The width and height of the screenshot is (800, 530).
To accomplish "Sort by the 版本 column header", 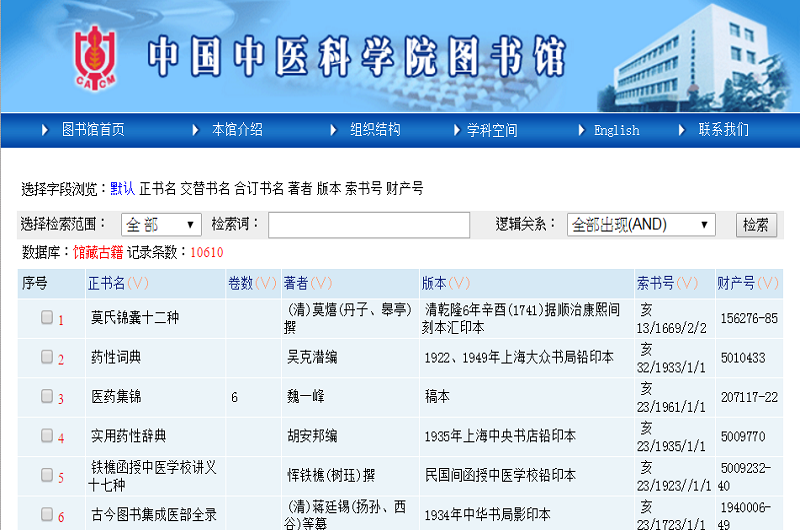I will tap(434, 283).
